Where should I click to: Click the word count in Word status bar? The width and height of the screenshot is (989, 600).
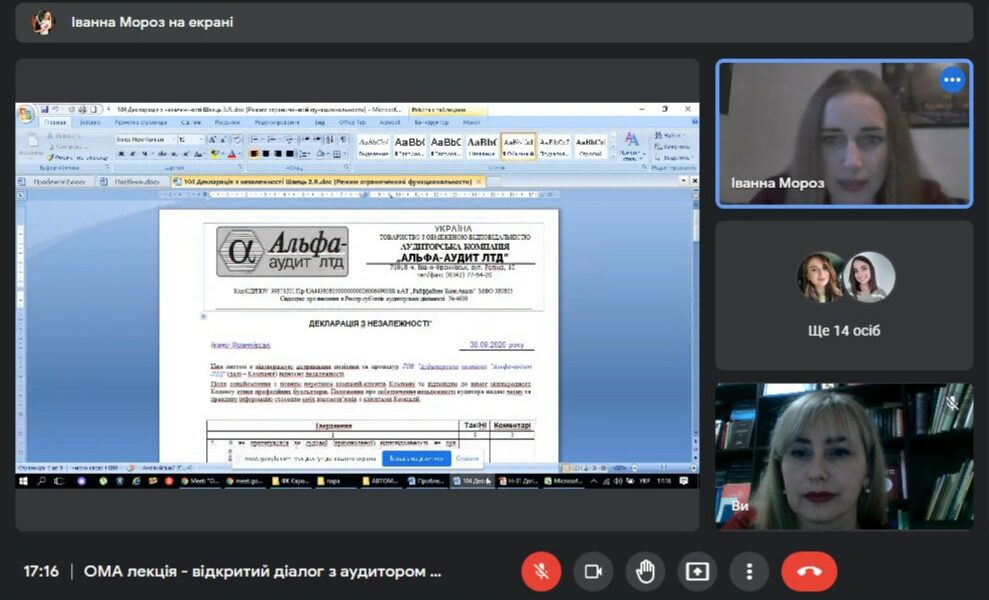pos(95,468)
